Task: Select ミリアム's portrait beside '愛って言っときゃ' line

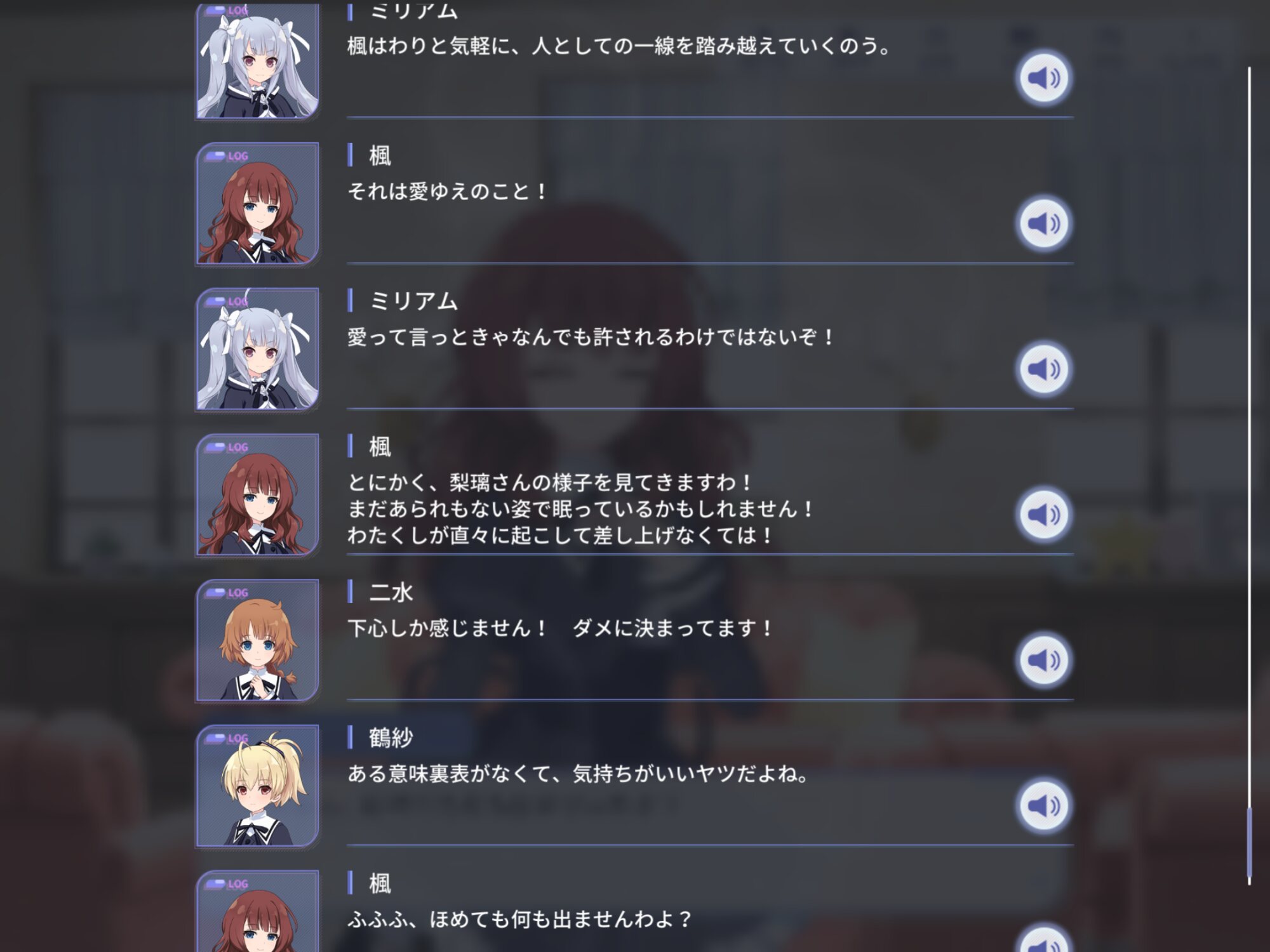Action: tap(257, 349)
